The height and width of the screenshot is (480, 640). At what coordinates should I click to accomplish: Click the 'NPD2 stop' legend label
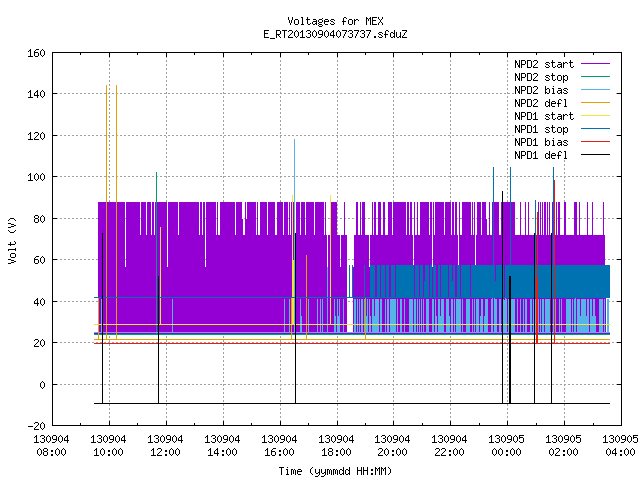point(541,77)
